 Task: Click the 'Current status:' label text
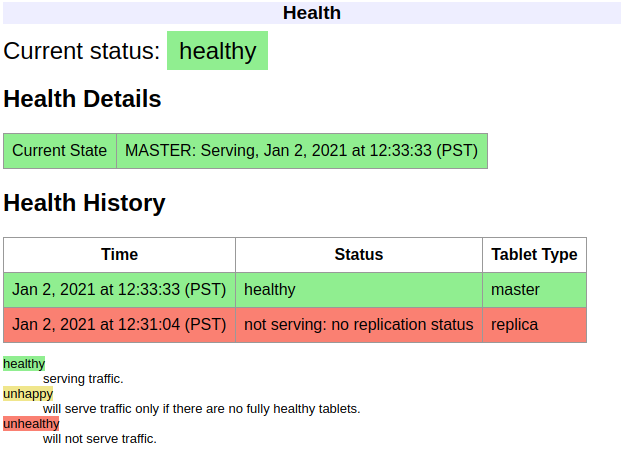tap(82, 51)
